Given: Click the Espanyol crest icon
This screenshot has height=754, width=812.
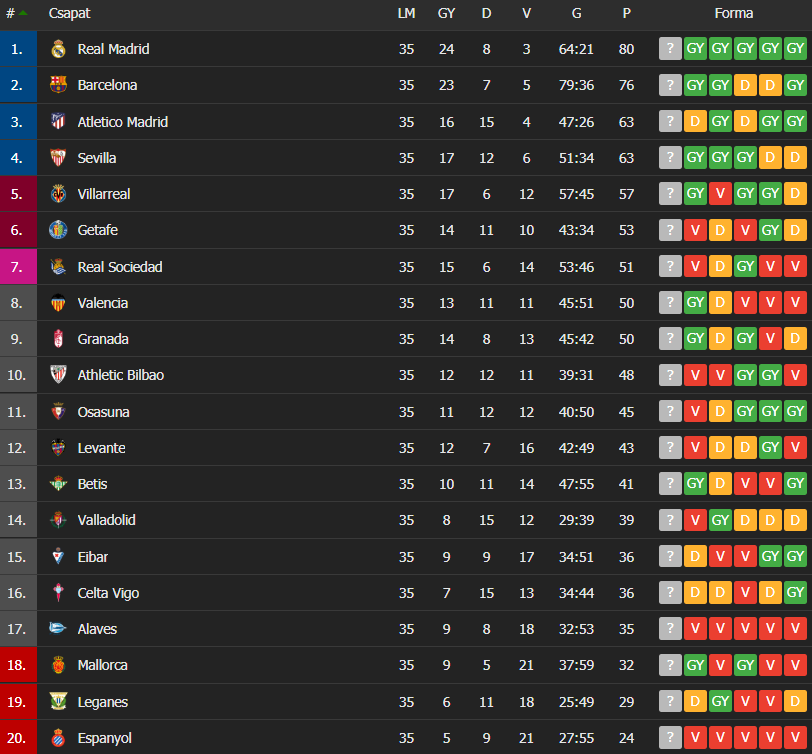Looking at the screenshot, I should (x=58, y=738).
